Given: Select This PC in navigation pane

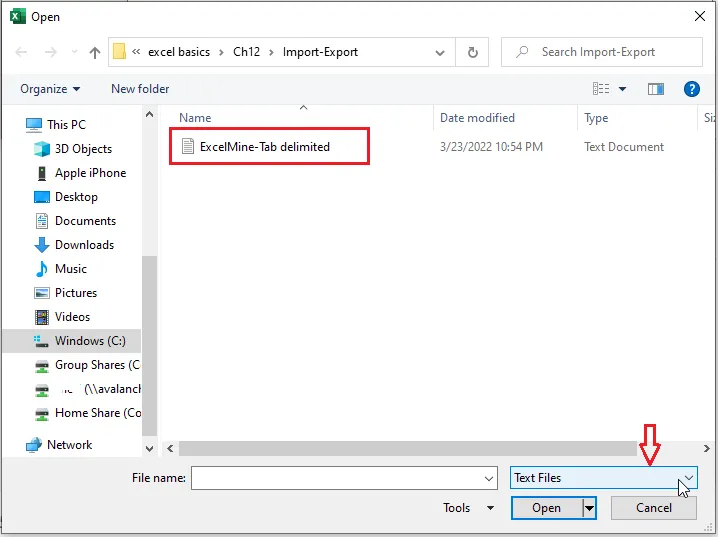Looking at the screenshot, I should [55, 125].
